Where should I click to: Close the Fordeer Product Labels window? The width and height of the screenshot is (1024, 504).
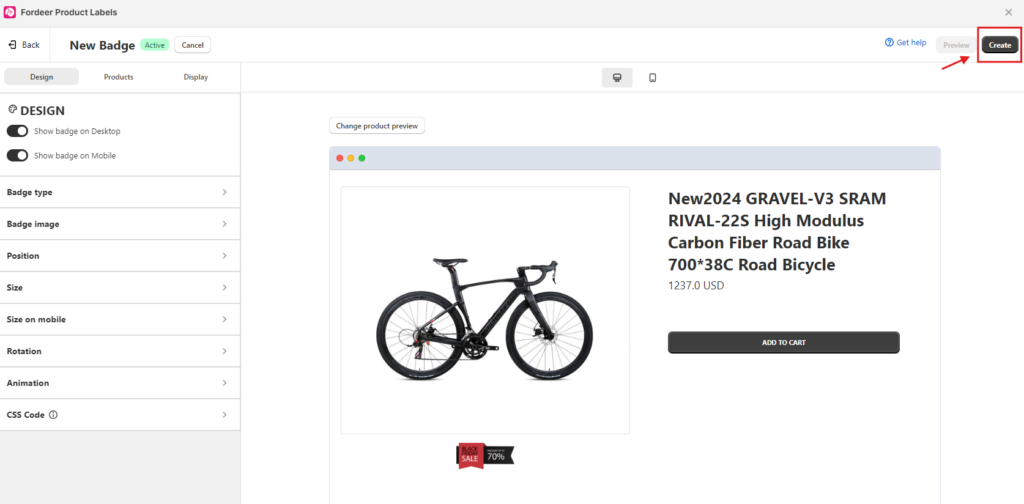(x=1008, y=12)
